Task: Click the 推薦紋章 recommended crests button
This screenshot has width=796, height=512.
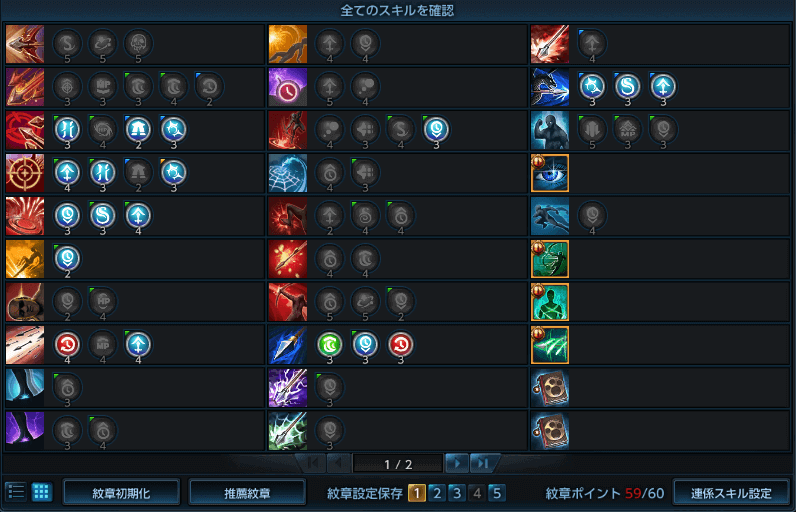Action: point(247,493)
